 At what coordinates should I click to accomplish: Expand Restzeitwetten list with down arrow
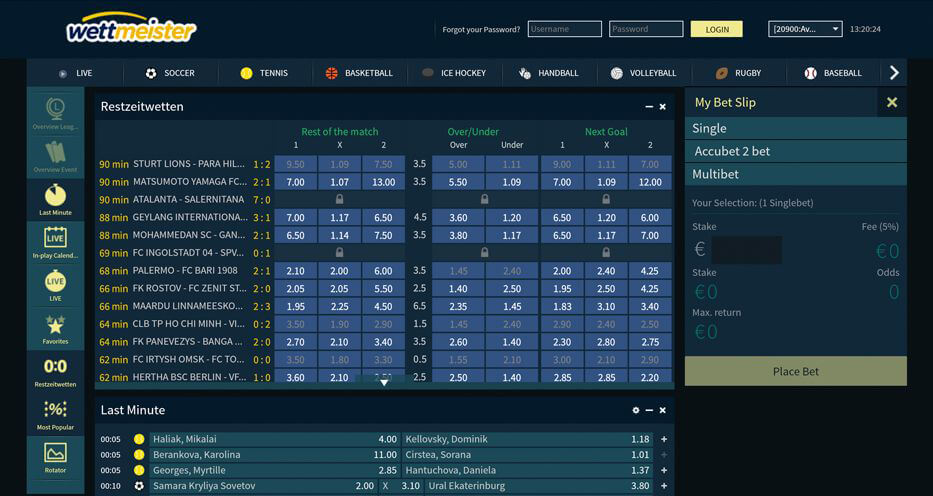pyautogui.click(x=384, y=382)
